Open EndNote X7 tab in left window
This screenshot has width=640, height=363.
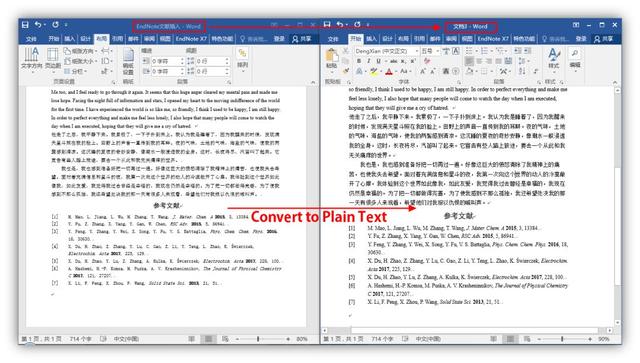click(x=191, y=39)
